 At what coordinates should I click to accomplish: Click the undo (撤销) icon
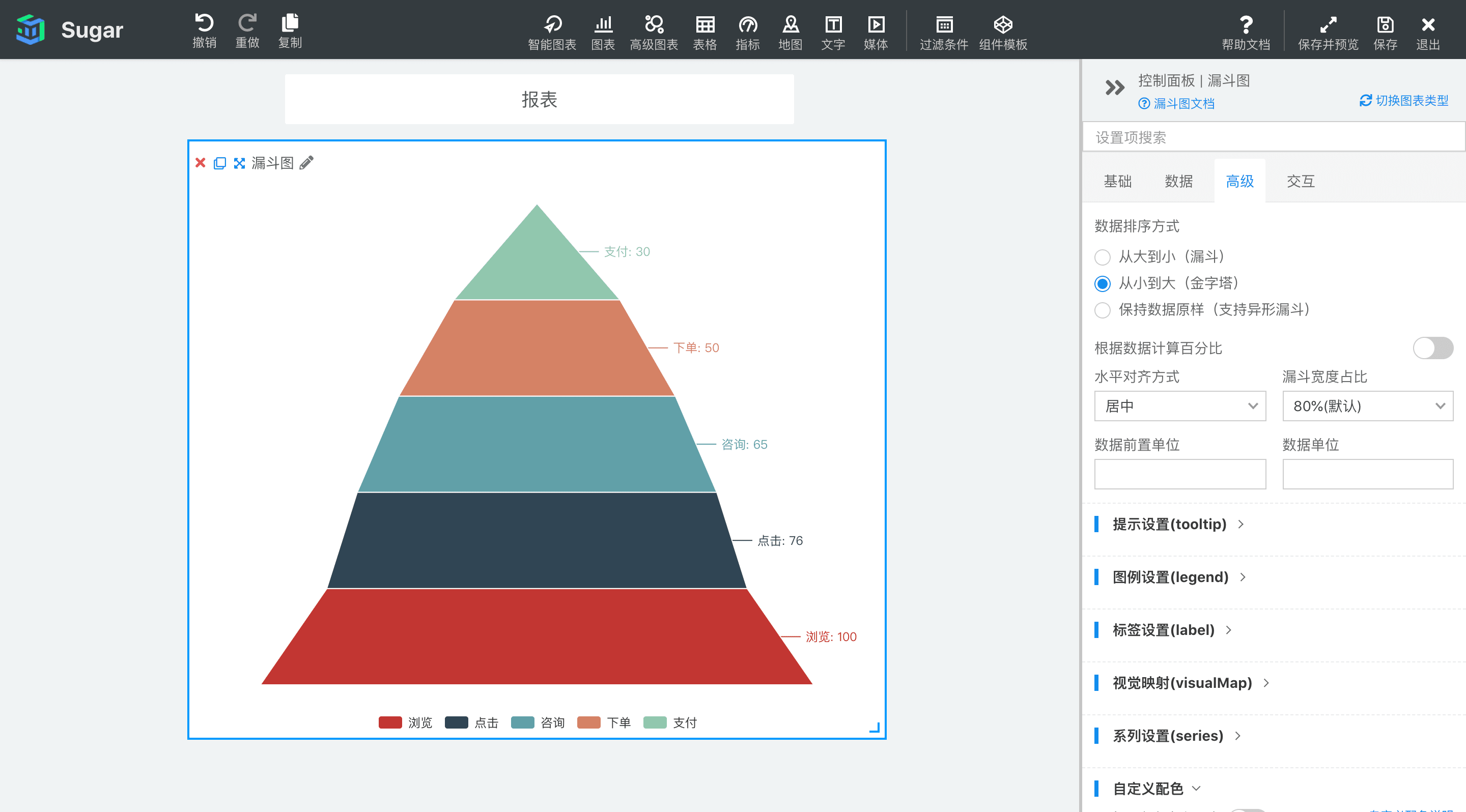click(204, 24)
